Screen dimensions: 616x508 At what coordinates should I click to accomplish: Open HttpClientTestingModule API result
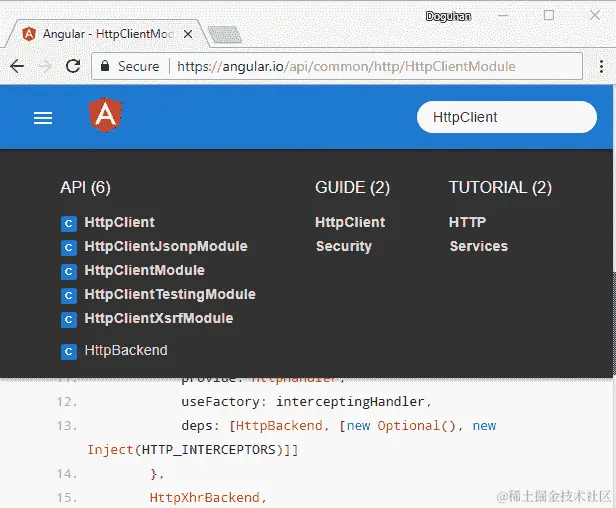coord(170,294)
